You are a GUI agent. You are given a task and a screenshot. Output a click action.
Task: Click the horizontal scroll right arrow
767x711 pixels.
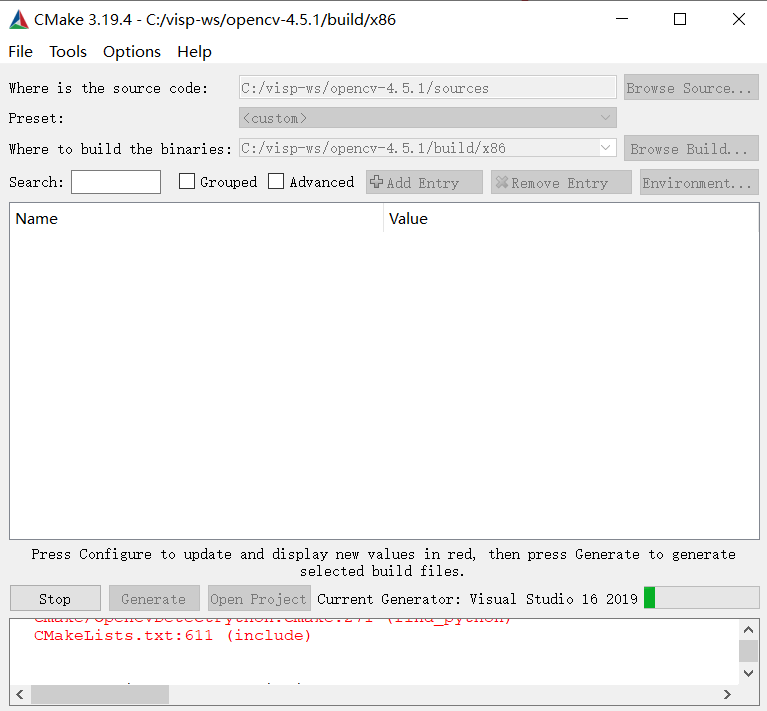727,694
